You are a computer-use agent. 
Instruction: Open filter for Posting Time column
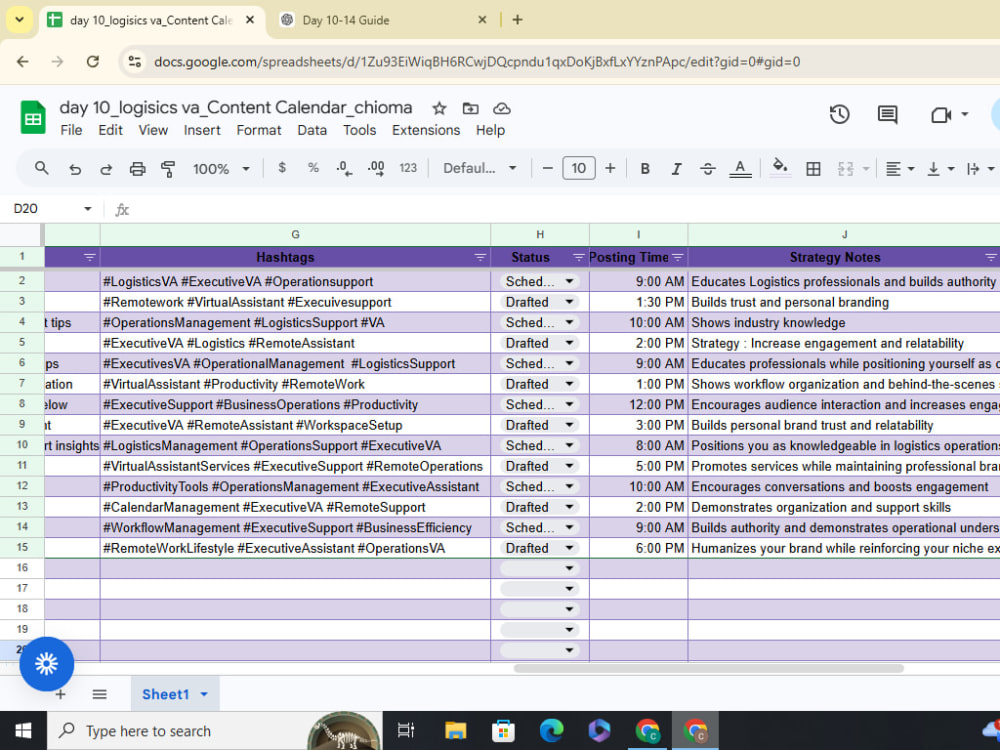click(677, 257)
